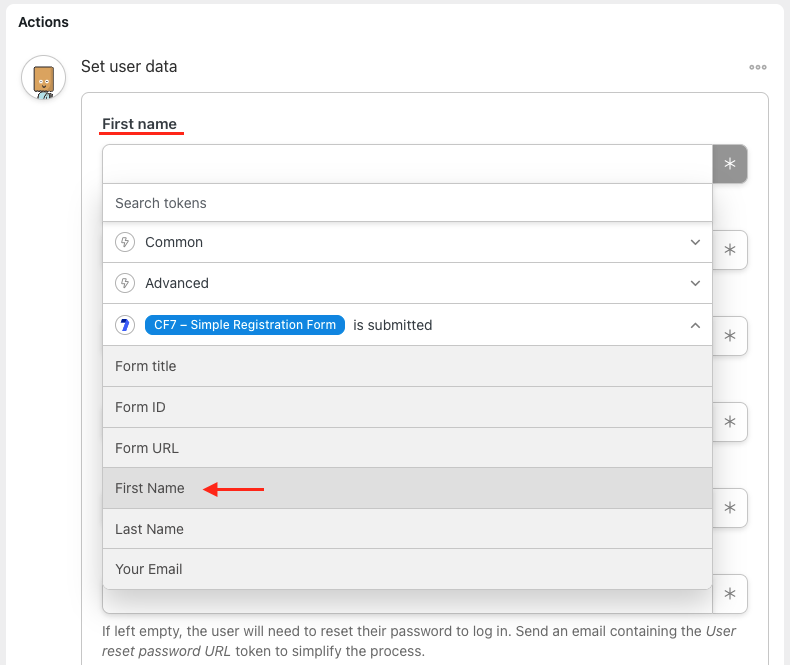
Task: Select the Form title token
Action: point(407,366)
